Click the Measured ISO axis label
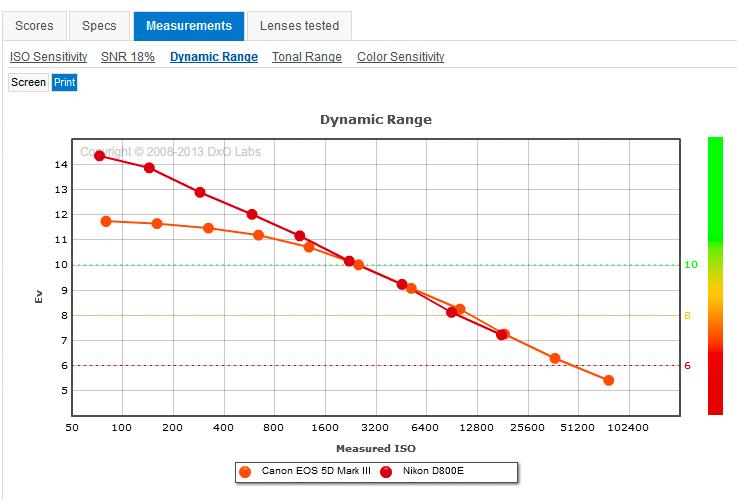Viewport: 737px width, 500px height. [376, 449]
